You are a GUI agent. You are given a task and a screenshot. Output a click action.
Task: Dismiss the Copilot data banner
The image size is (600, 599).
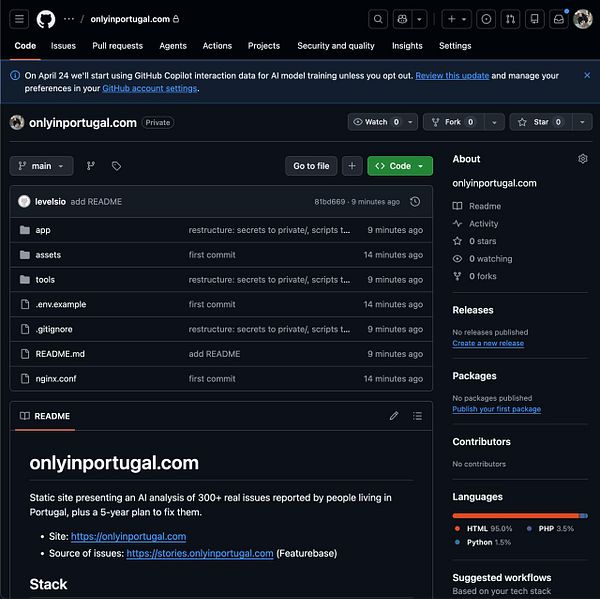coord(587,75)
